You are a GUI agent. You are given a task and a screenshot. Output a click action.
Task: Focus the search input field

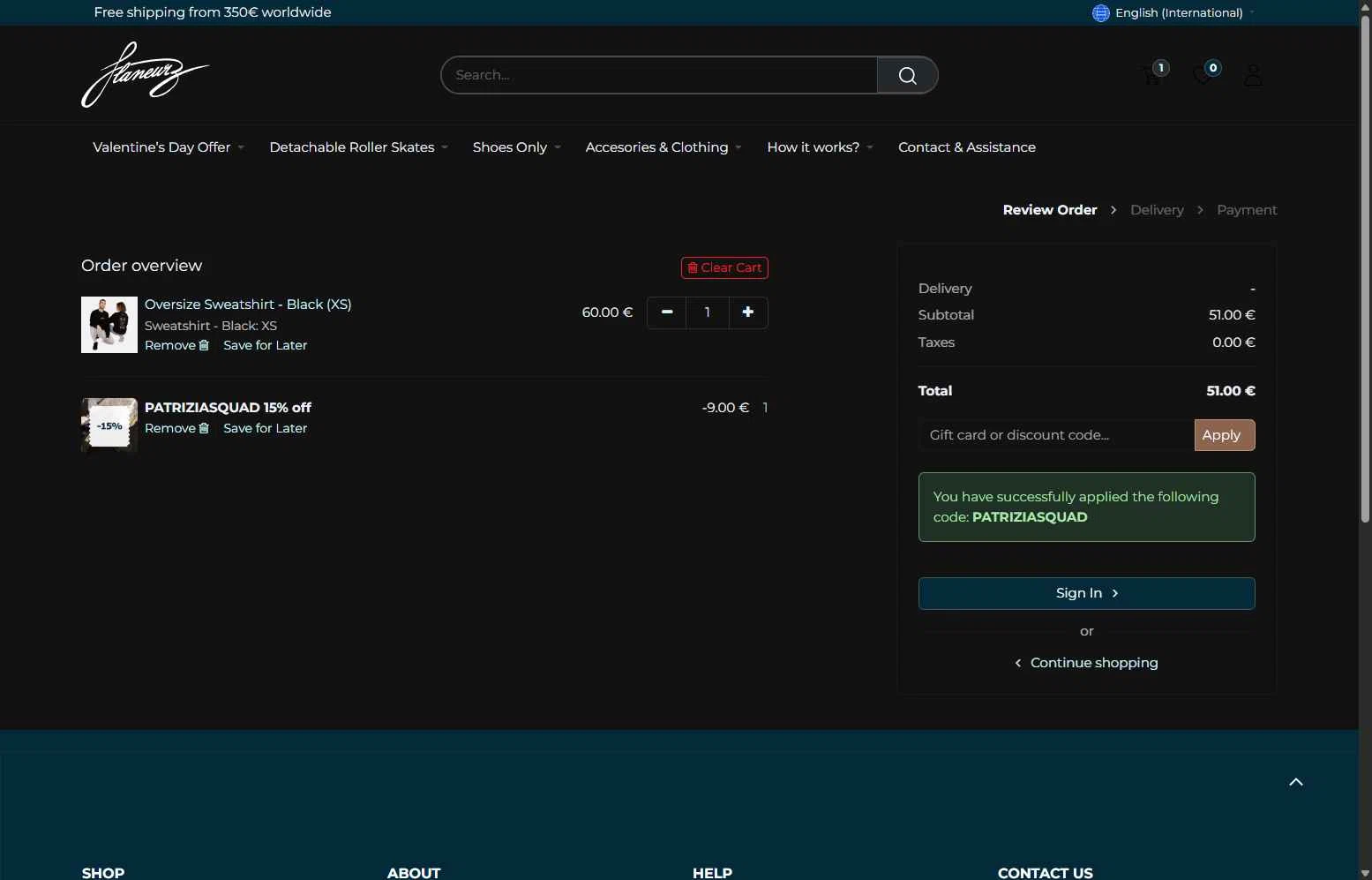(x=659, y=75)
